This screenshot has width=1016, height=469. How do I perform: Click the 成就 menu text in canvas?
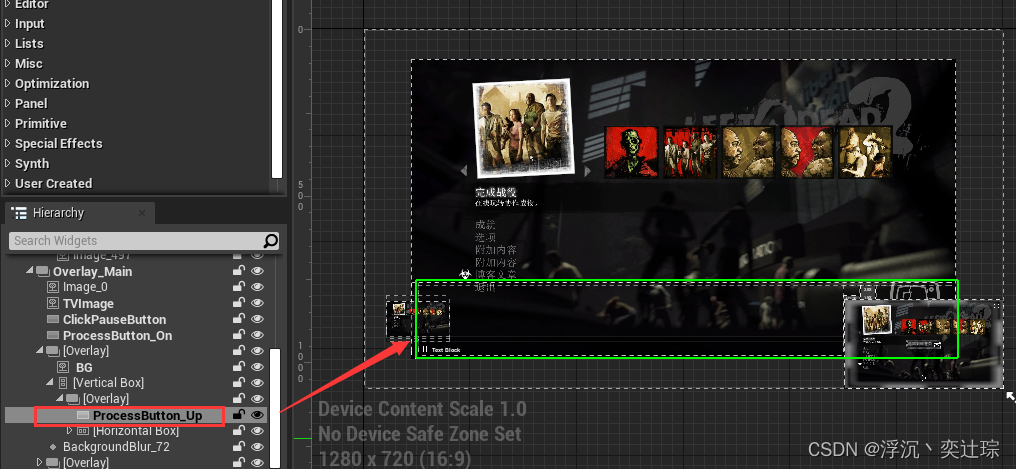(485, 225)
